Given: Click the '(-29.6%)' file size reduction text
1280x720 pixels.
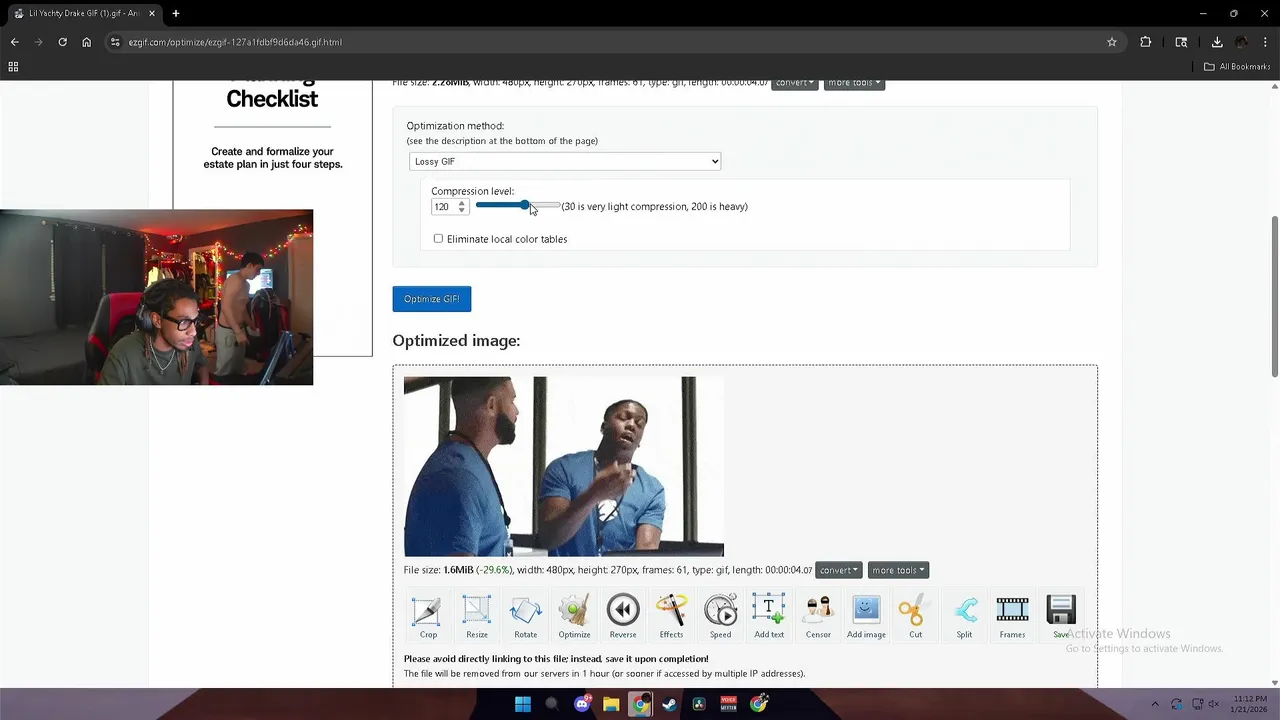Looking at the screenshot, I should [494, 570].
